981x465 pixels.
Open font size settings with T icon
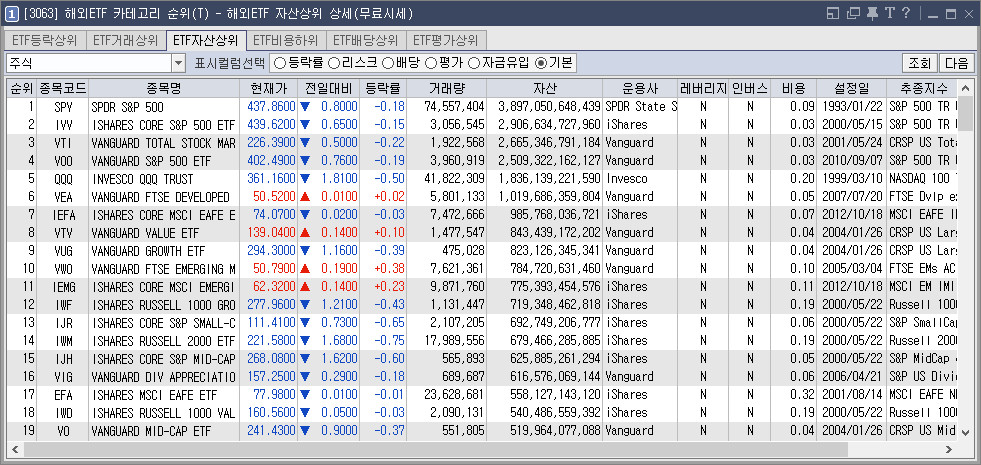[889, 13]
